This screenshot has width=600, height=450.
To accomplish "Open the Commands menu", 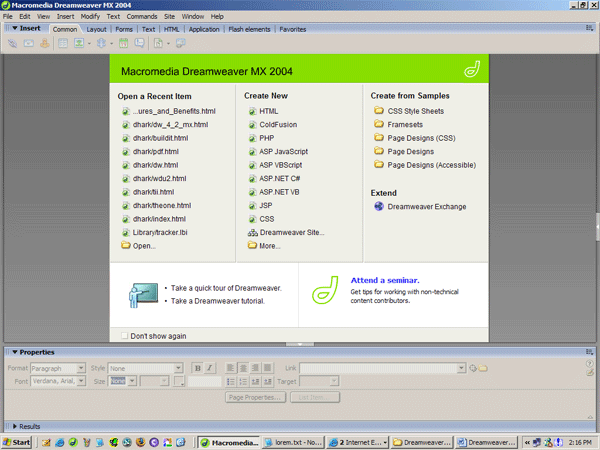I will [x=142, y=16].
